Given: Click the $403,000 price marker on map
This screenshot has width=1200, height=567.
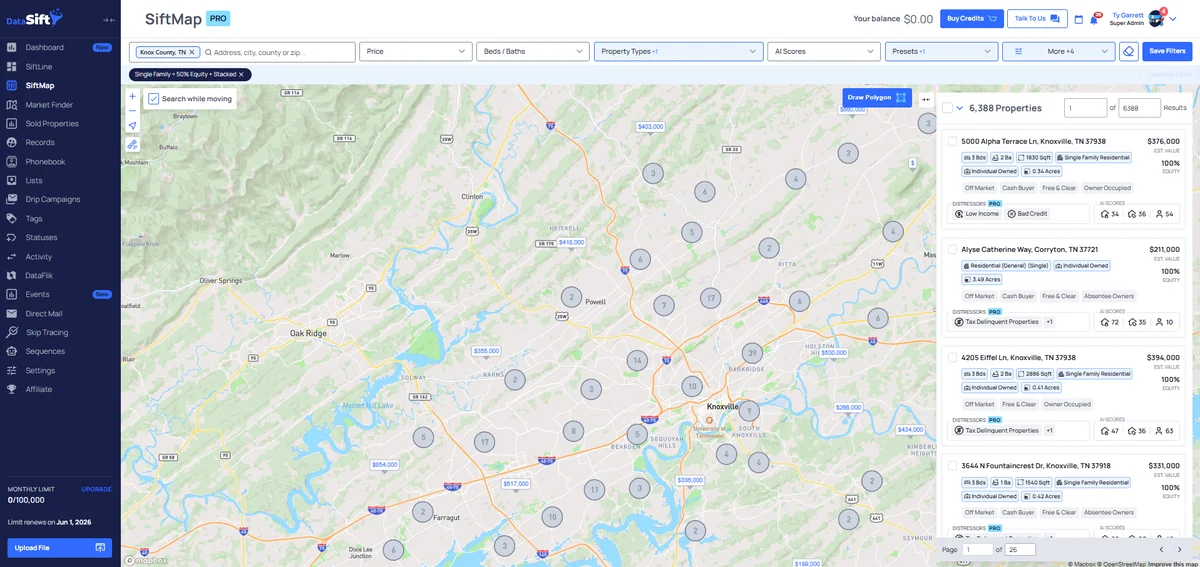Looking at the screenshot, I should [651, 127].
